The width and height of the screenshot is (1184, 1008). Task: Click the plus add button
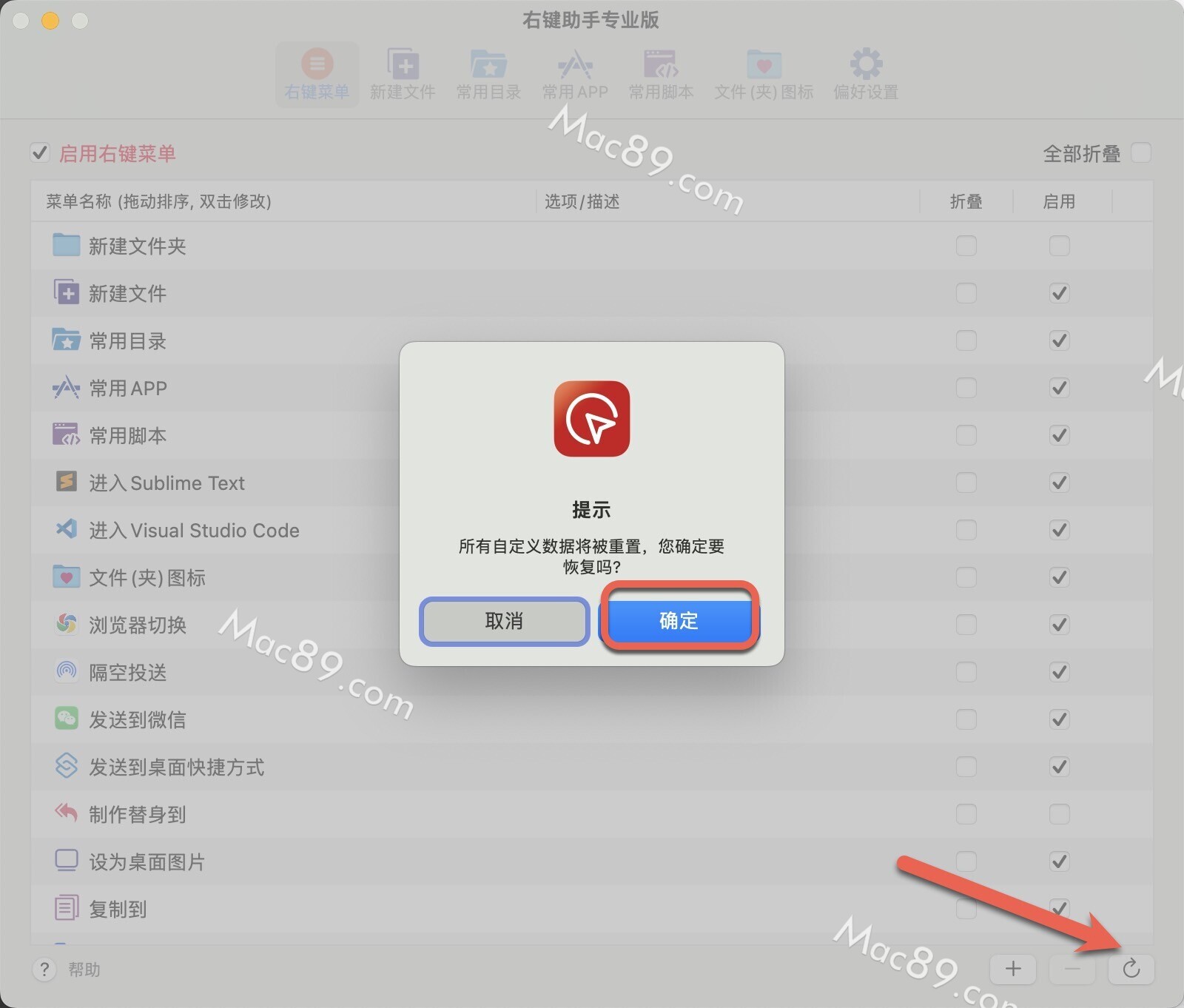pyautogui.click(x=1013, y=969)
